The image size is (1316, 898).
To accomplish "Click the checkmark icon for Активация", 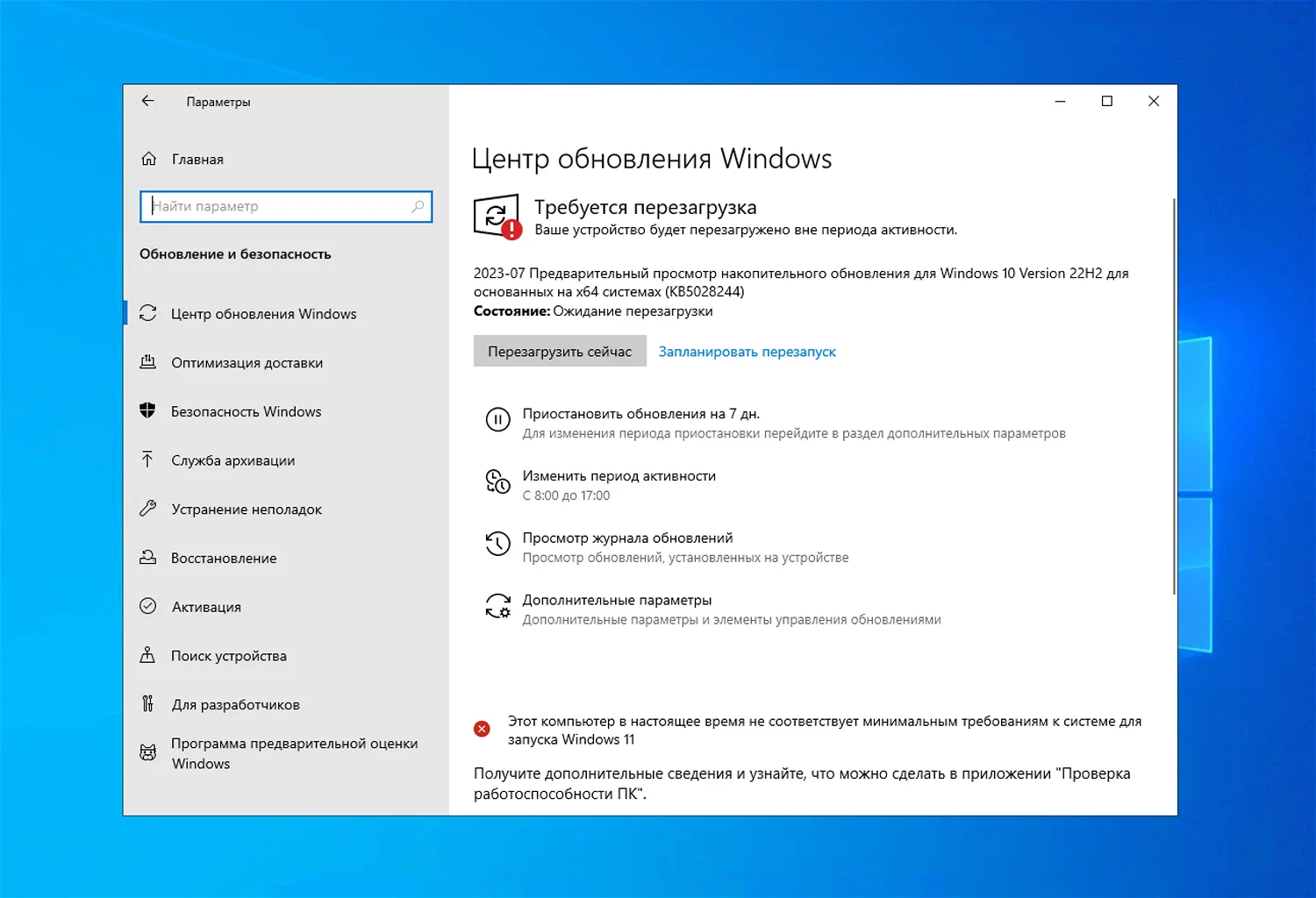I will coord(148,606).
